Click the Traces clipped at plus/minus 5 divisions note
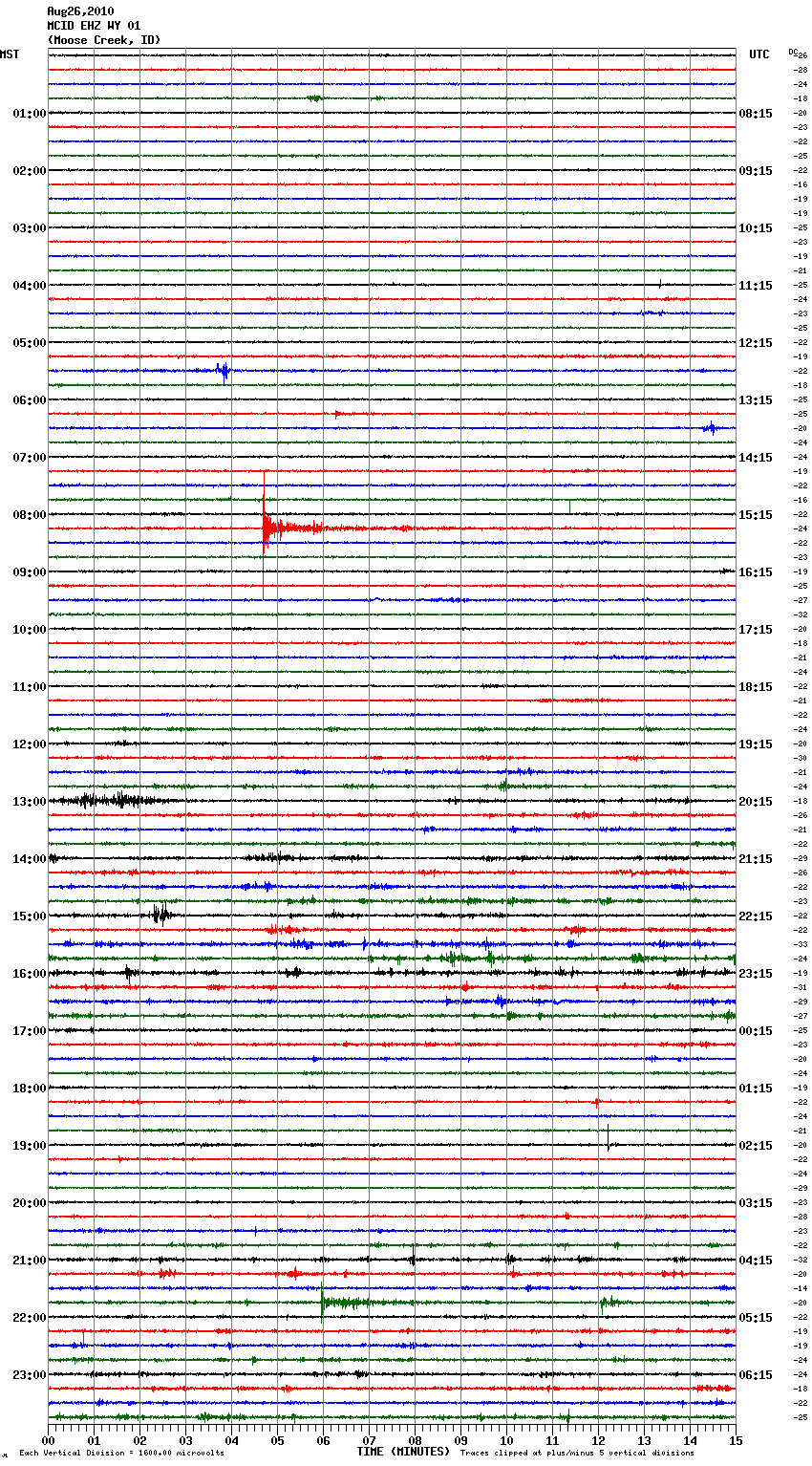The width and height of the screenshot is (812, 1466). [577, 1454]
